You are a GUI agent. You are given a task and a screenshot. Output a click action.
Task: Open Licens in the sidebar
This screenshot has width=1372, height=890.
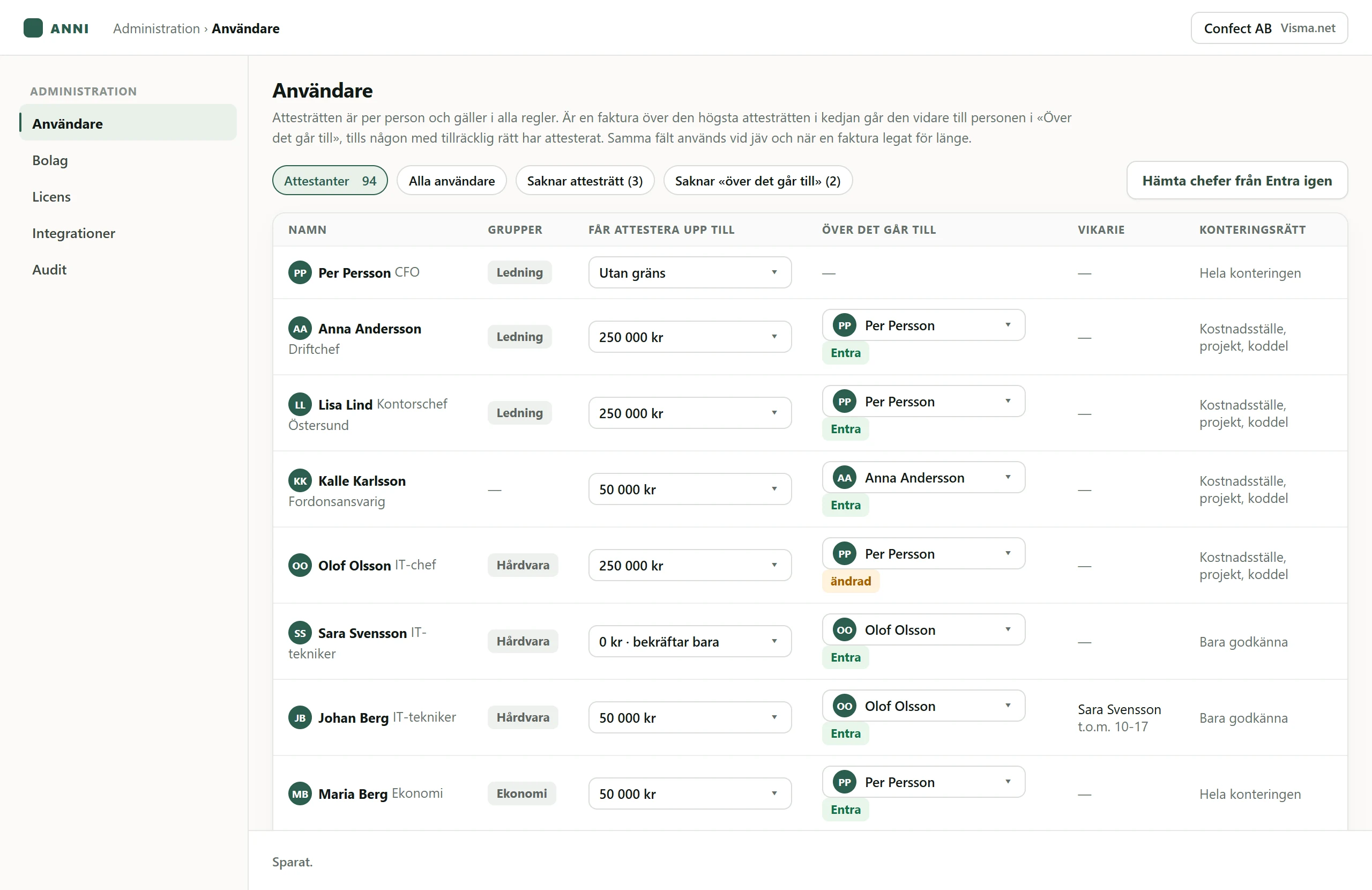tap(128, 196)
